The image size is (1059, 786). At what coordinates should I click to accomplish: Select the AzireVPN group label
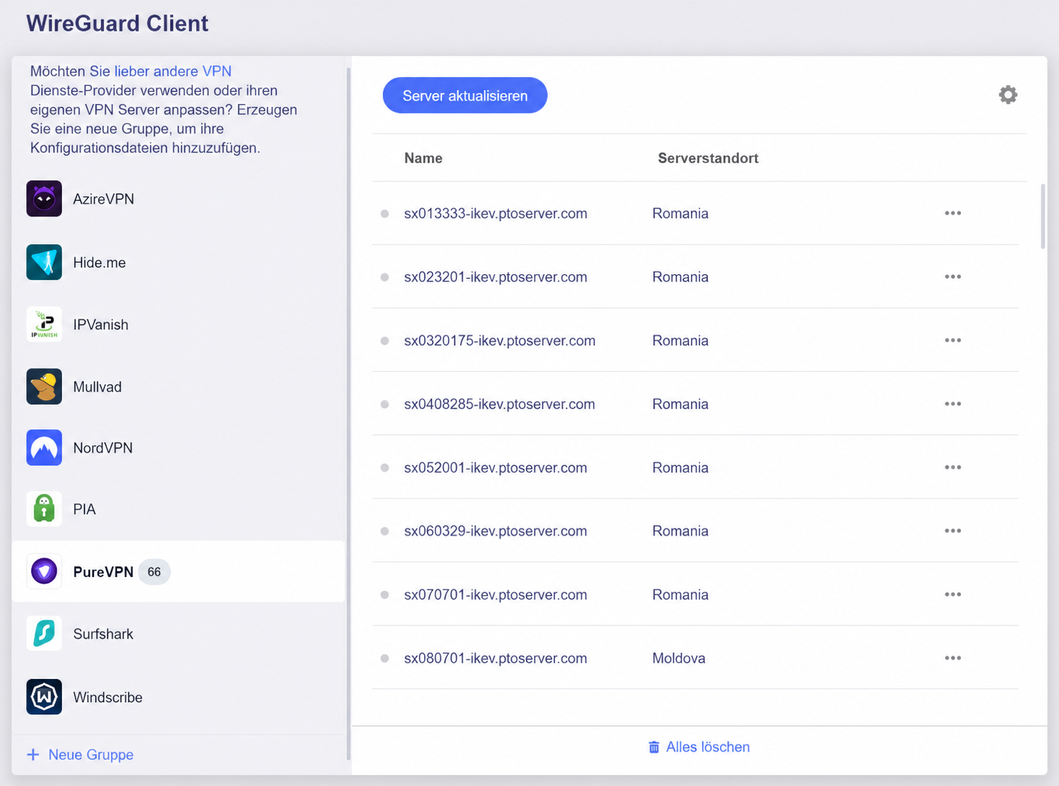pyautogui.click(x=103, y=199)
